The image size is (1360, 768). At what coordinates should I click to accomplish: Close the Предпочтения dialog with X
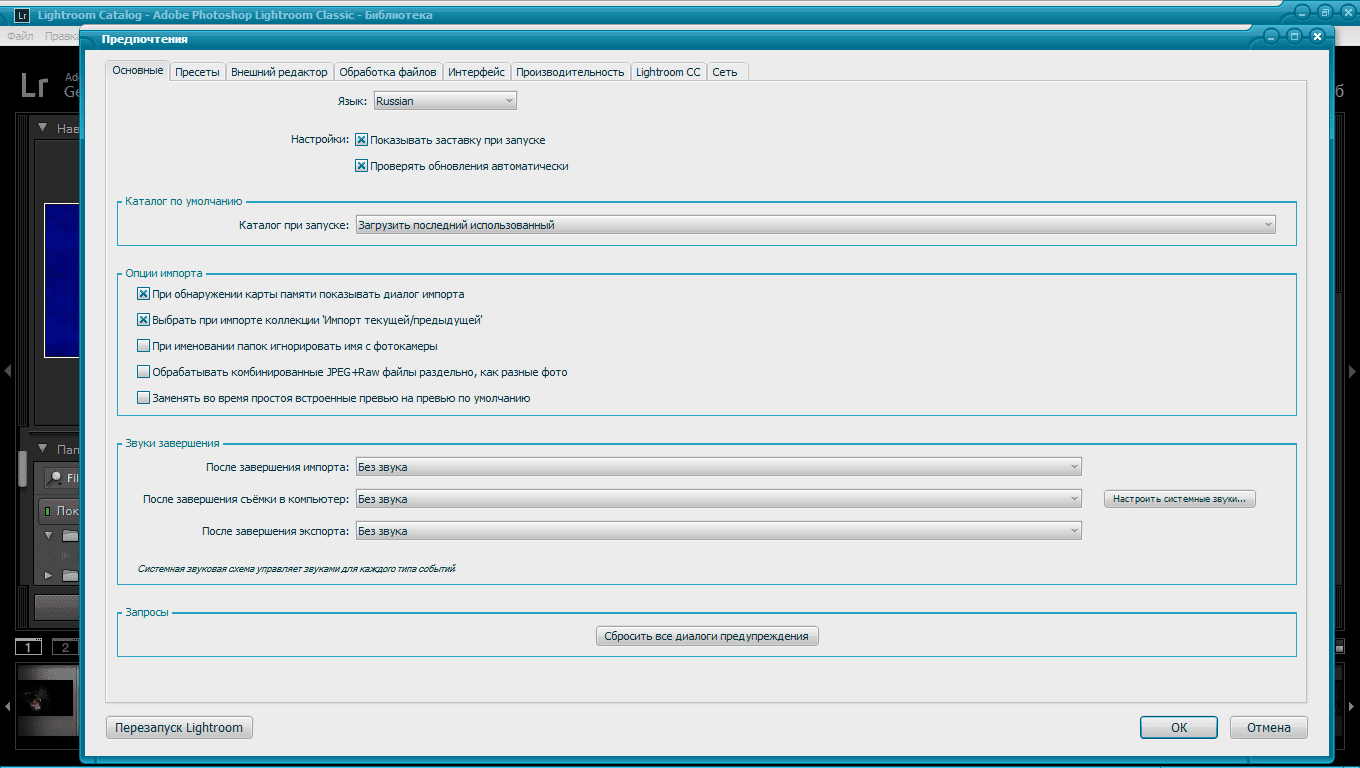tap(1317, 36)
